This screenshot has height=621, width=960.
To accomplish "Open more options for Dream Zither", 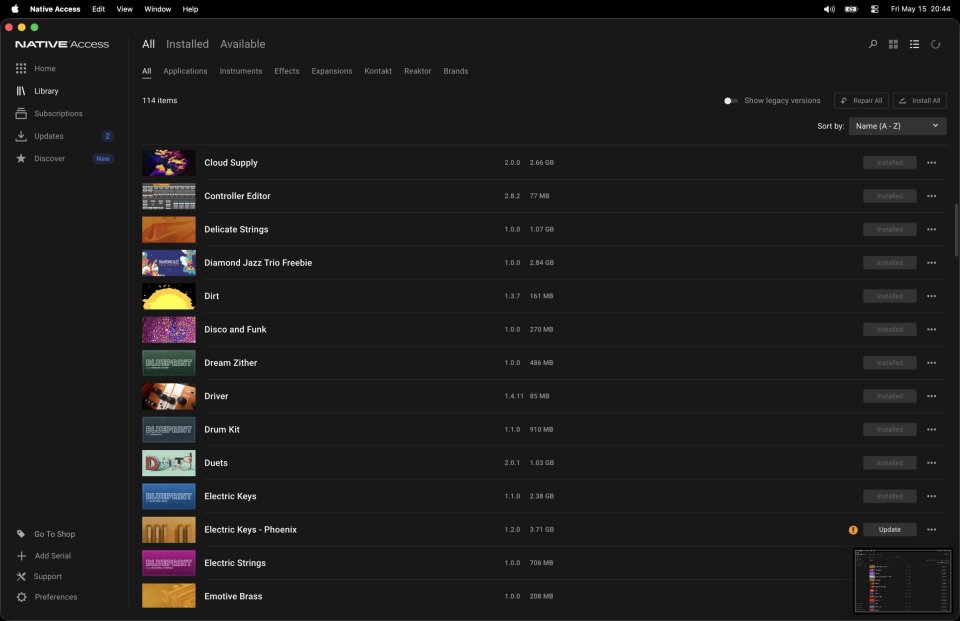I will coord(931,363).
